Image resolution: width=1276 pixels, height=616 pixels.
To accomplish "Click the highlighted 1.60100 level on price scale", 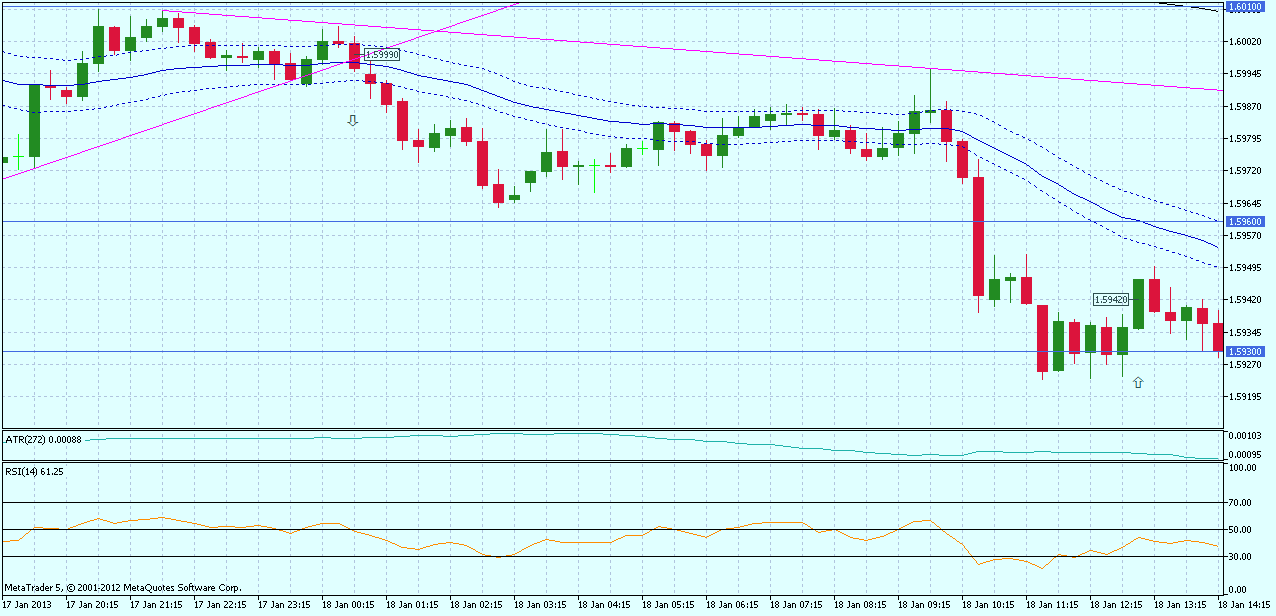I will pyautogui.click(x=1244, y=8).
